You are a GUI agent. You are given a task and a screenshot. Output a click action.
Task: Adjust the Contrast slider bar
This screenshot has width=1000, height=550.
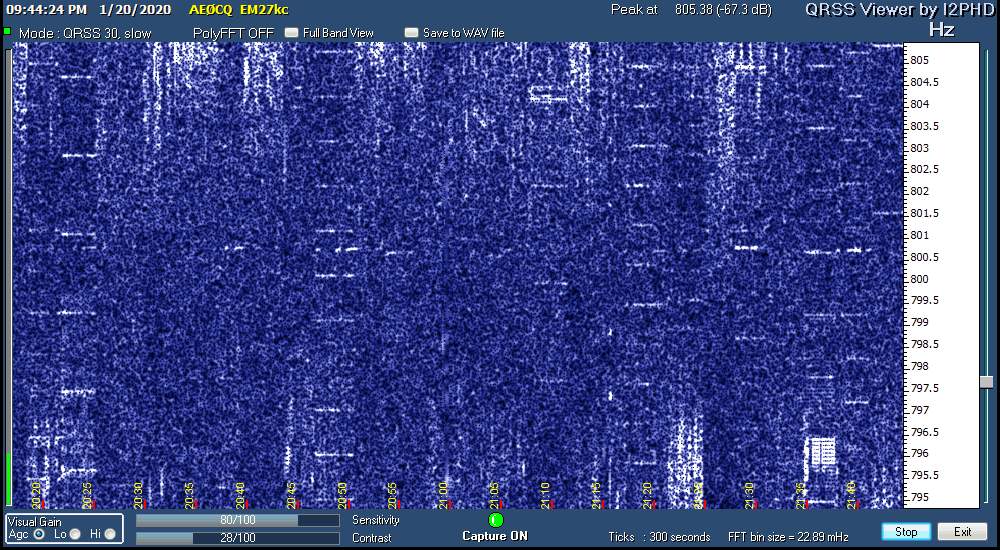[x=237, y=538]
